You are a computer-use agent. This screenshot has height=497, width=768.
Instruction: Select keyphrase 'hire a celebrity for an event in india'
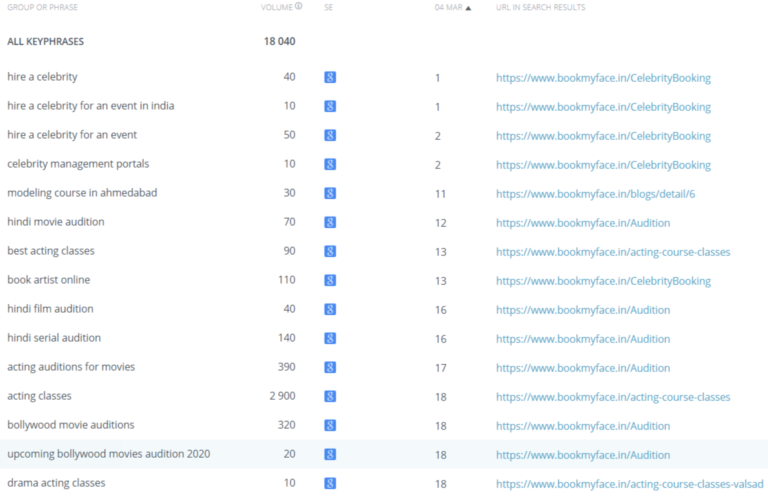(x=91, y=106)
